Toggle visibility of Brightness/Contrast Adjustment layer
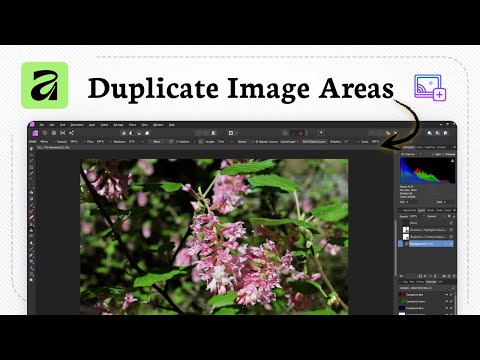The width and height of the screenshot is (480, 360). click(x=451, y=237)
